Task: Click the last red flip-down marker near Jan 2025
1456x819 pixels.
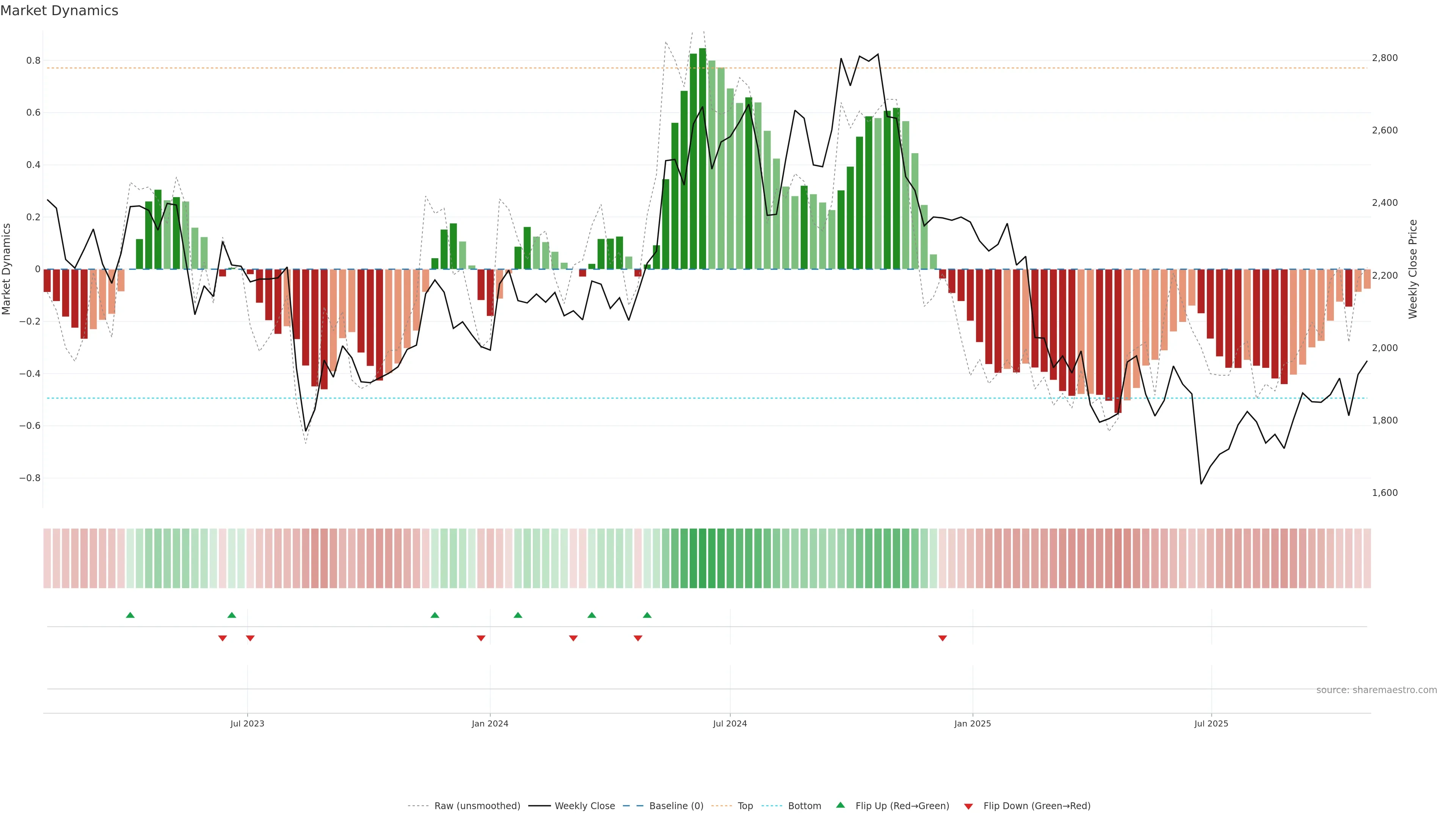Action: tap(942, 638)
